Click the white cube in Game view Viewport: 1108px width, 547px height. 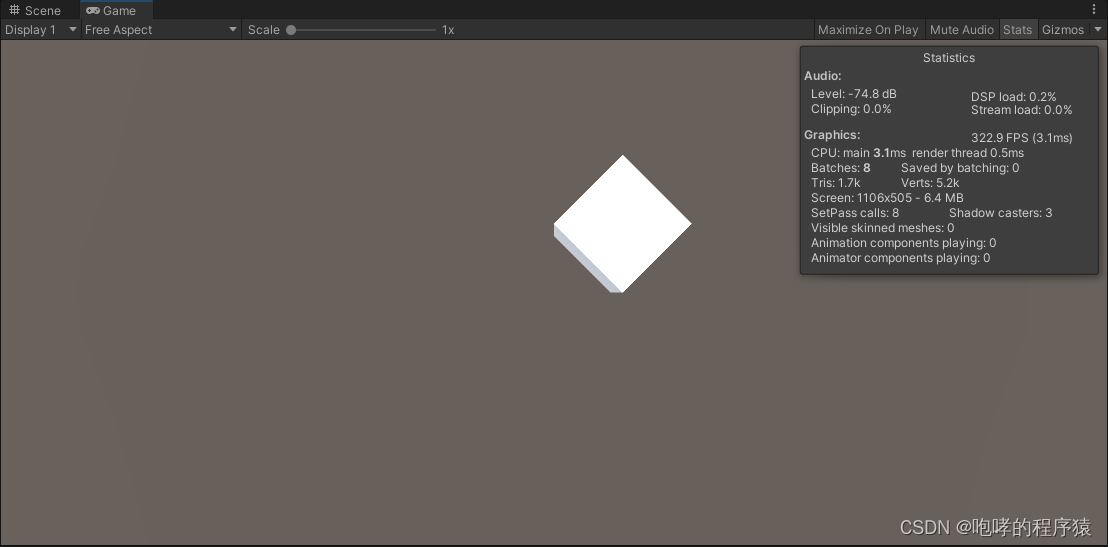pyautogui.click(x=623, y=224)
